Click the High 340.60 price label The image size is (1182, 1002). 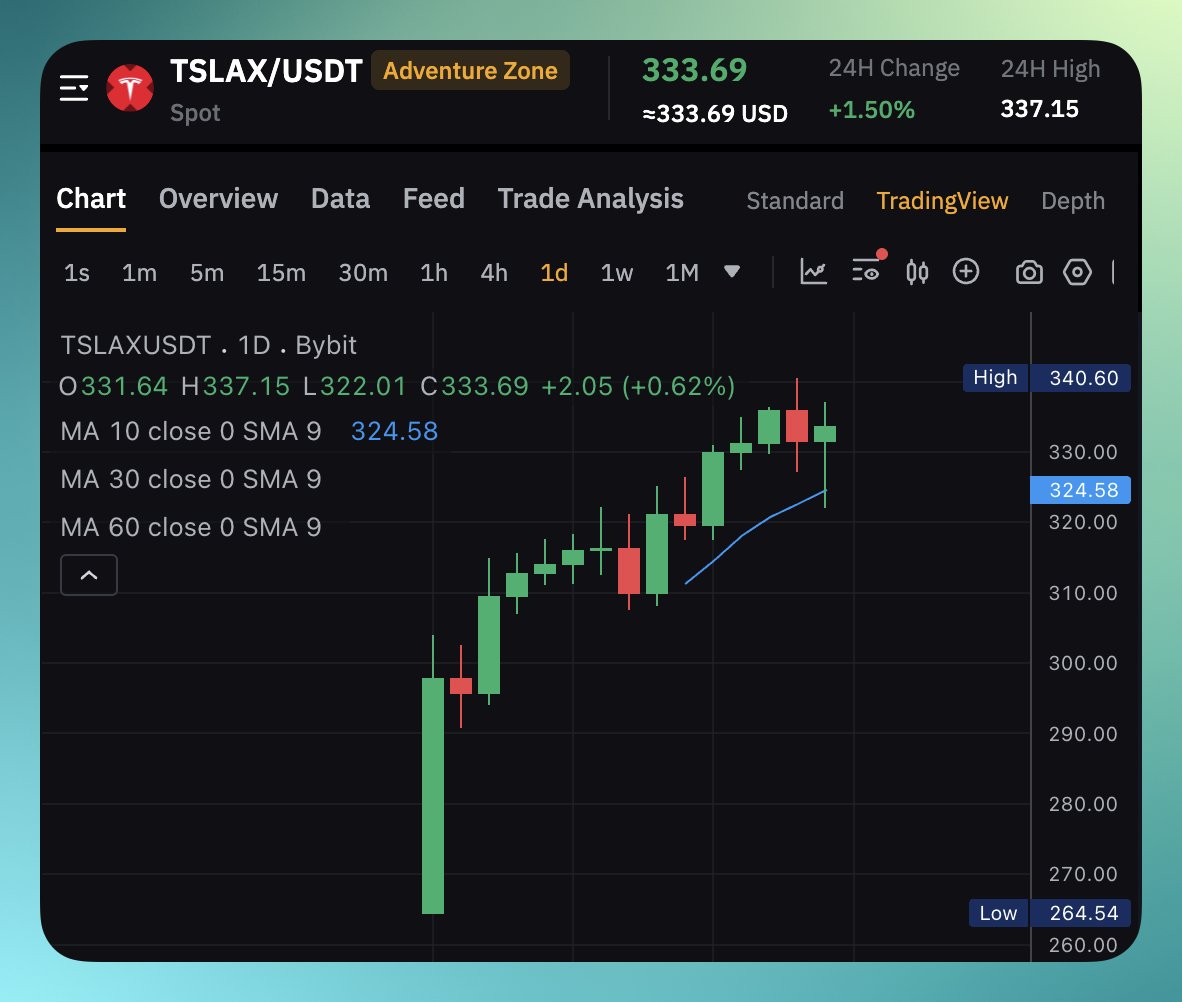pyautogui.click(x=1046, y=378)
